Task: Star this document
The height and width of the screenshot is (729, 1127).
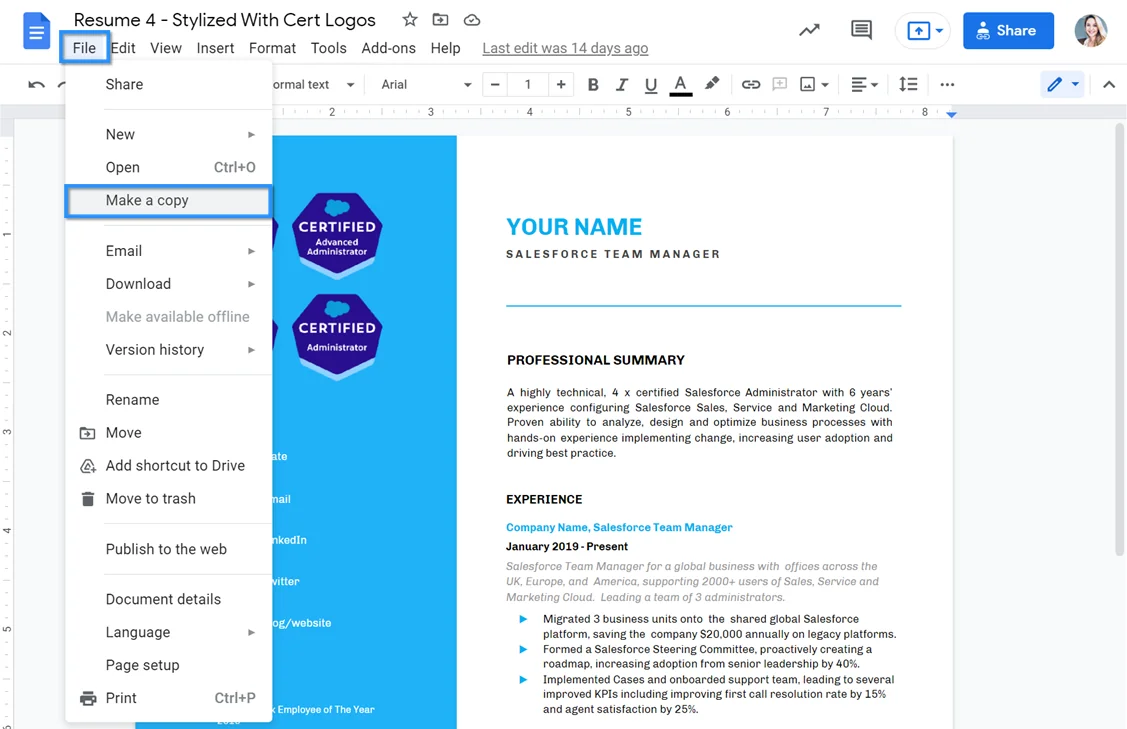Action: tap(410, 19)
